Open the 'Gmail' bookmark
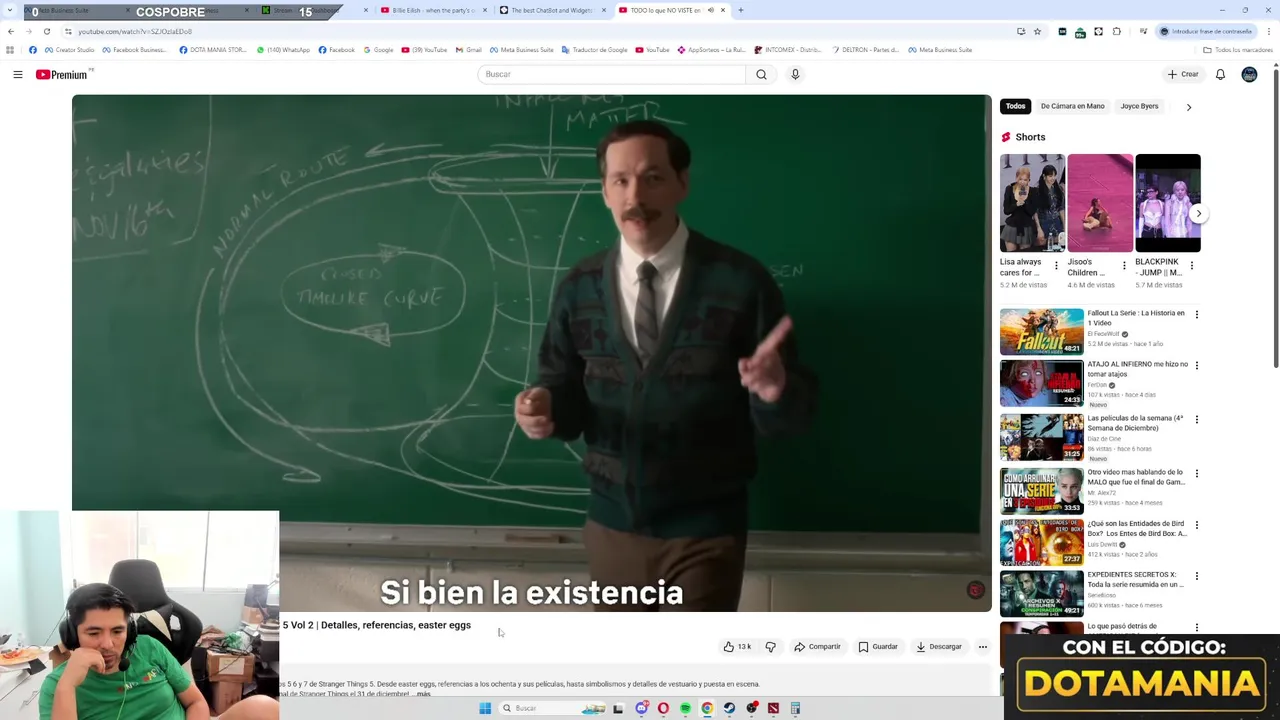The image size is (1280, 720). tap(468, 50)
